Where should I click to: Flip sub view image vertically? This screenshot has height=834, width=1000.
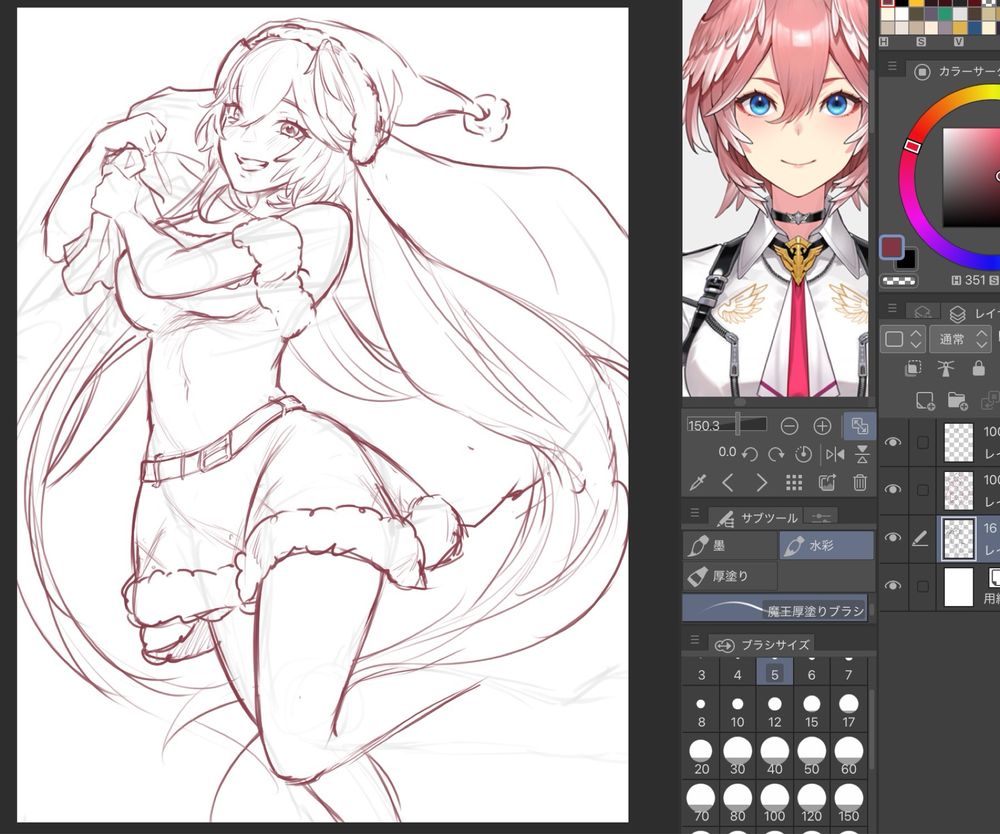[x=862, y=454]
